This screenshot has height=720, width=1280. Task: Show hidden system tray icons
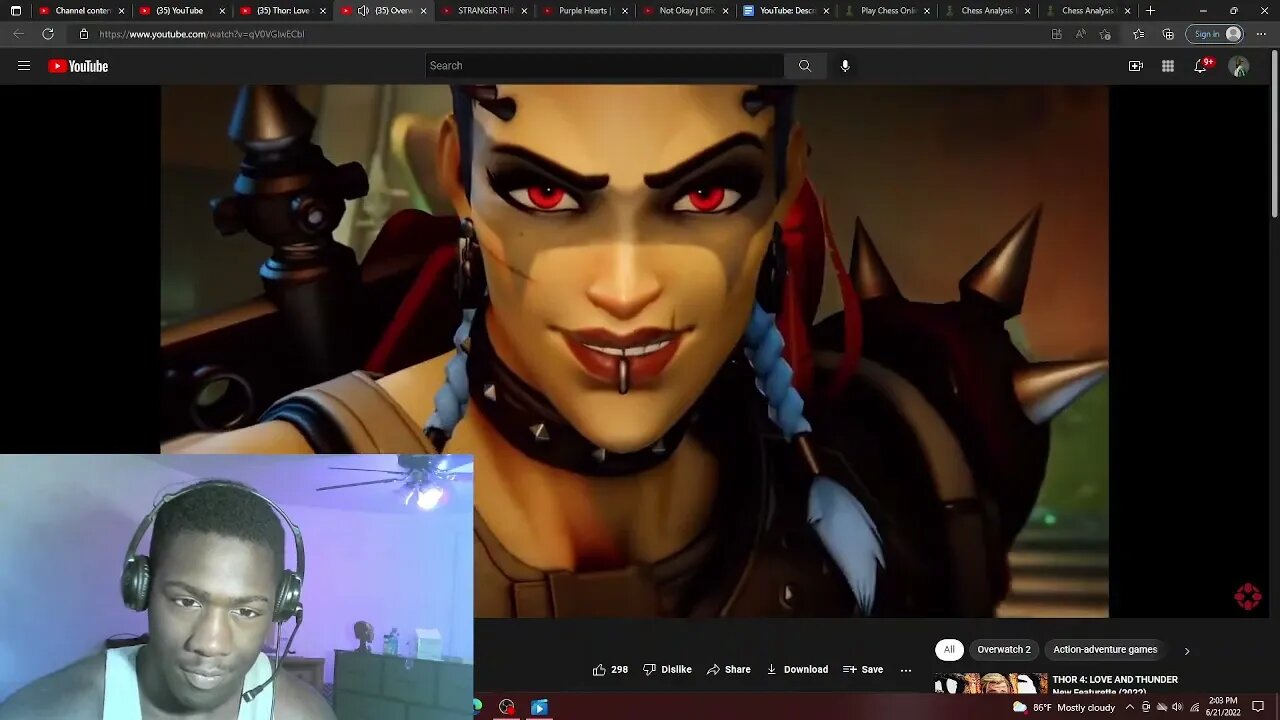[1129, 707]
